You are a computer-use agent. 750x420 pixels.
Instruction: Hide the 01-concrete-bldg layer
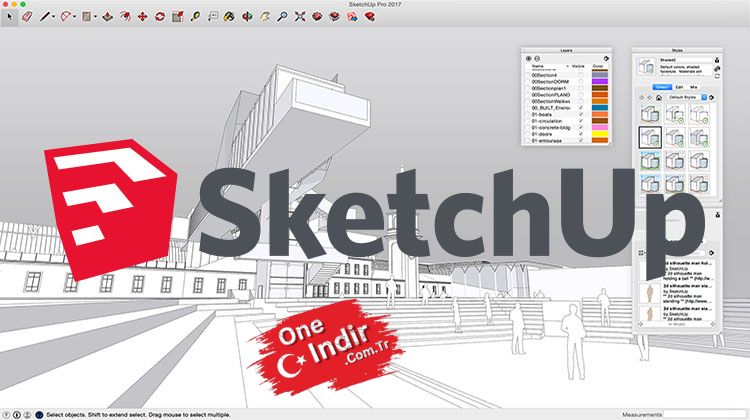click(581, 128)
